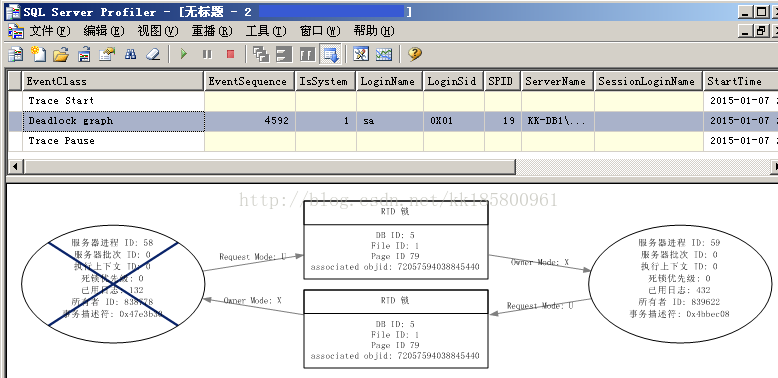Select the Trace Start row
This screenshot has height=378, width=778.
[x=392, y=101]
